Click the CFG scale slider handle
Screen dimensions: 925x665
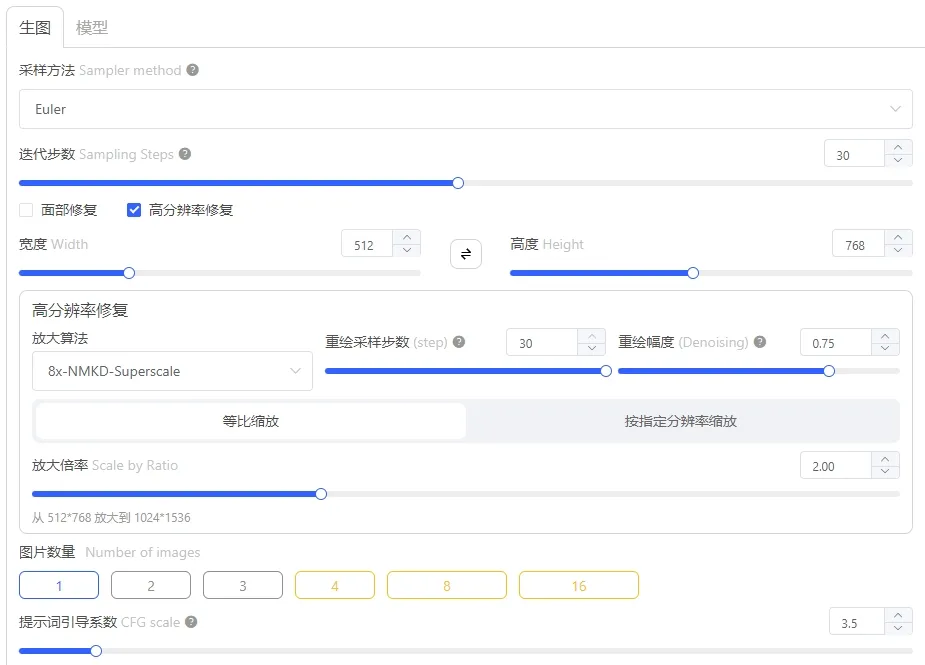[96, 651]
